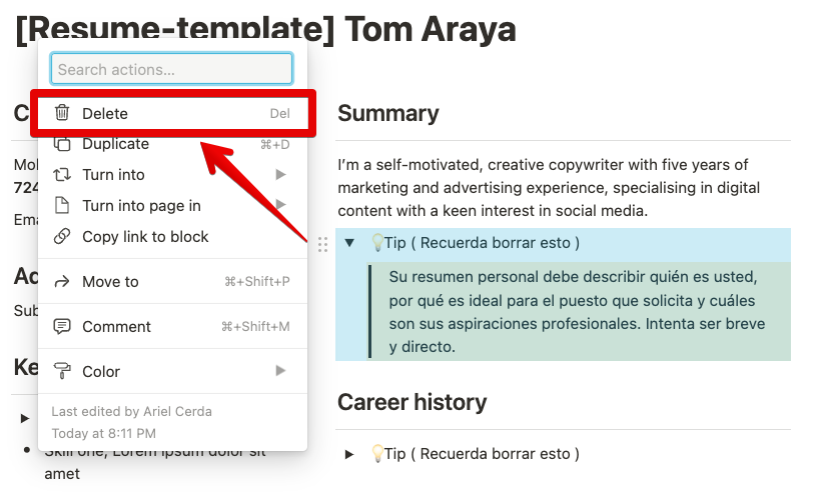
Task: Click the trash icon next to Delete
Action: click(x=62, y=112)
